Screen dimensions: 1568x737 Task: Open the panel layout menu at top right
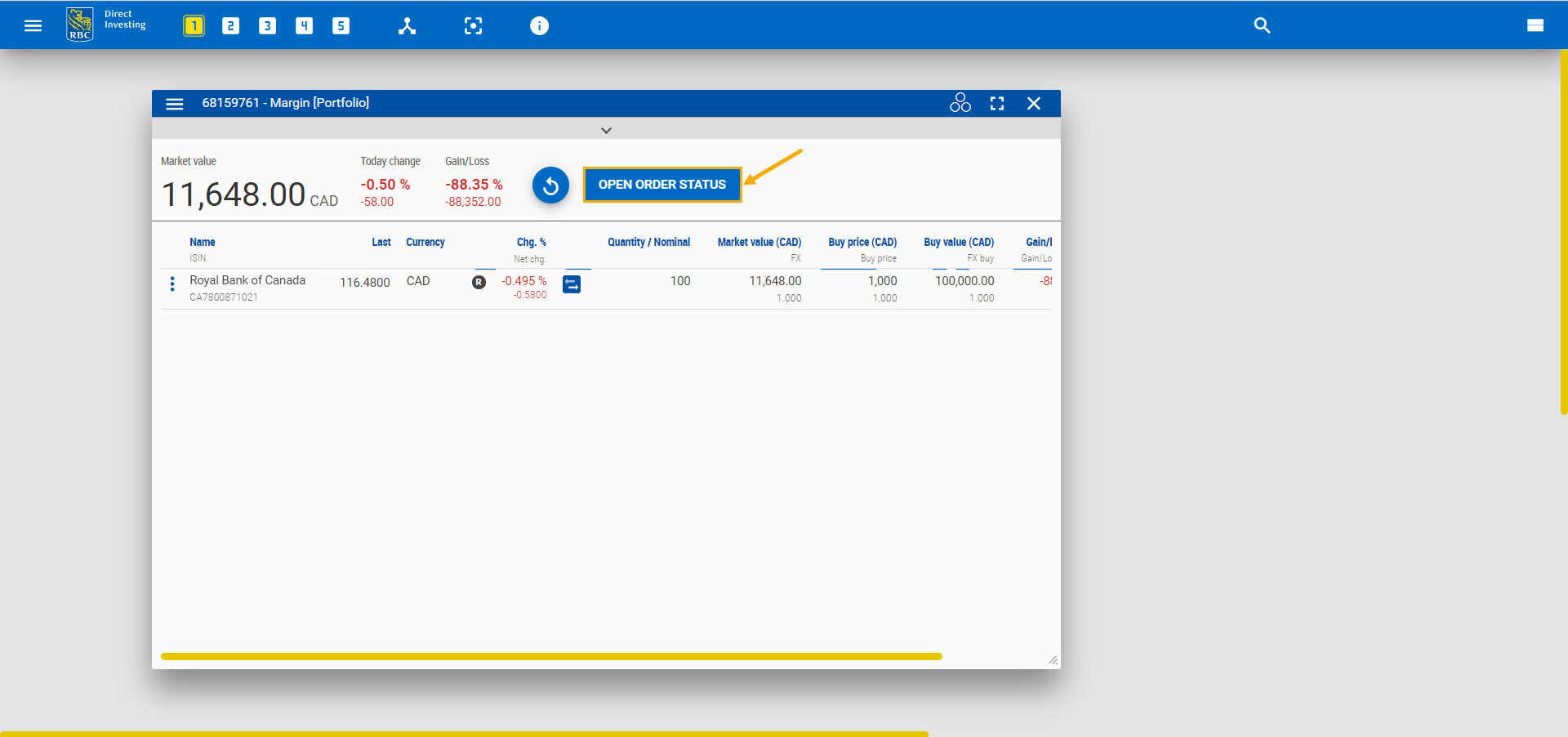click(x=1535, y=25)
